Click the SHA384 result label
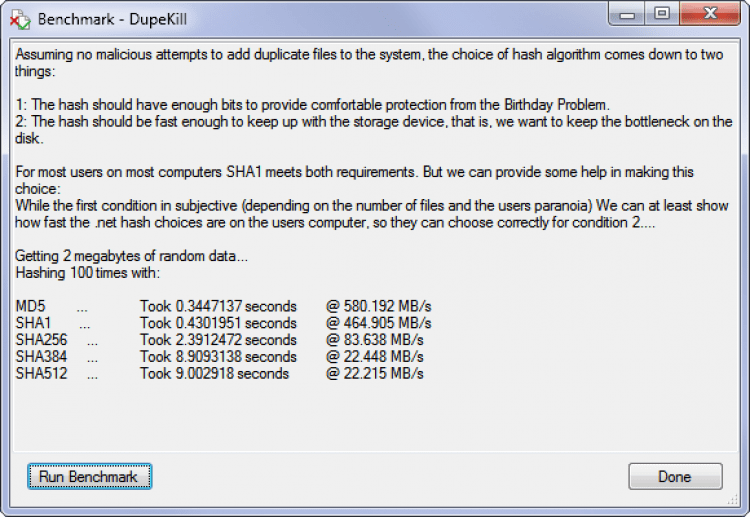 pyautogui.click(x=41, y=357)
